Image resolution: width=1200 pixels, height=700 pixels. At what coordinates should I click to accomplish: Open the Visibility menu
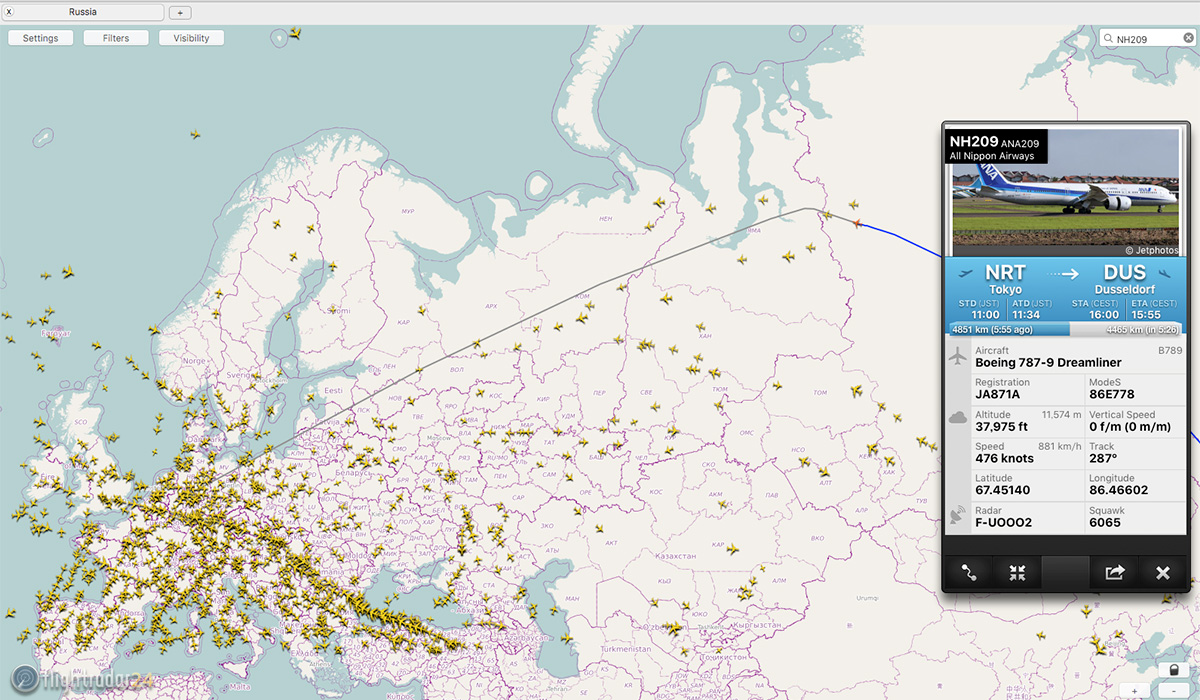[191, 38]
